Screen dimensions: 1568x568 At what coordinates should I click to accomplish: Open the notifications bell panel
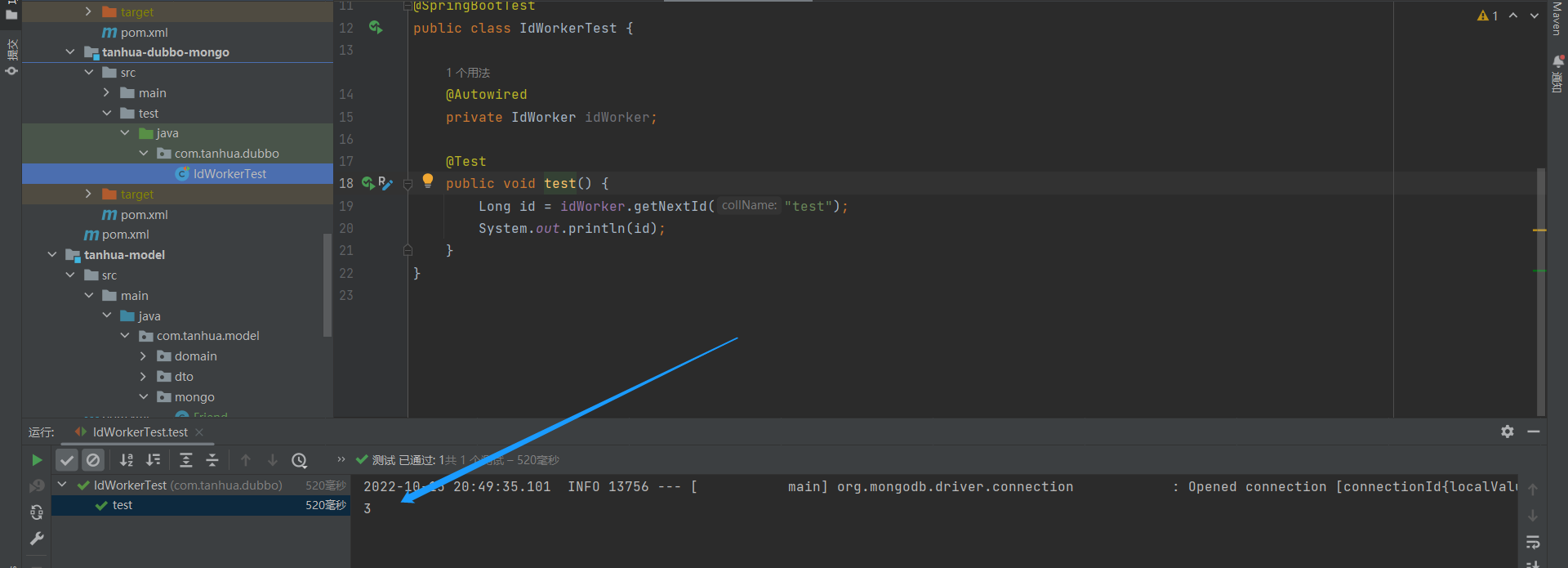pos(1557,73)
